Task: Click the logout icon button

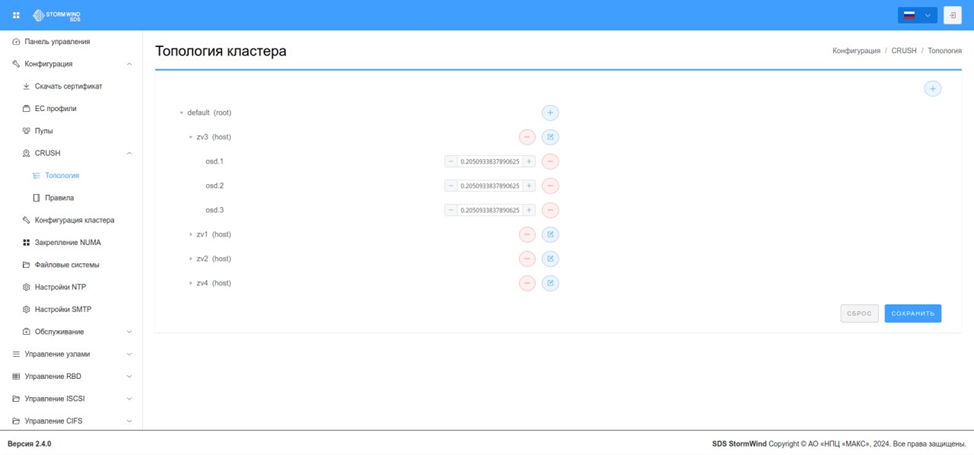Action: (x=952, y=15)
